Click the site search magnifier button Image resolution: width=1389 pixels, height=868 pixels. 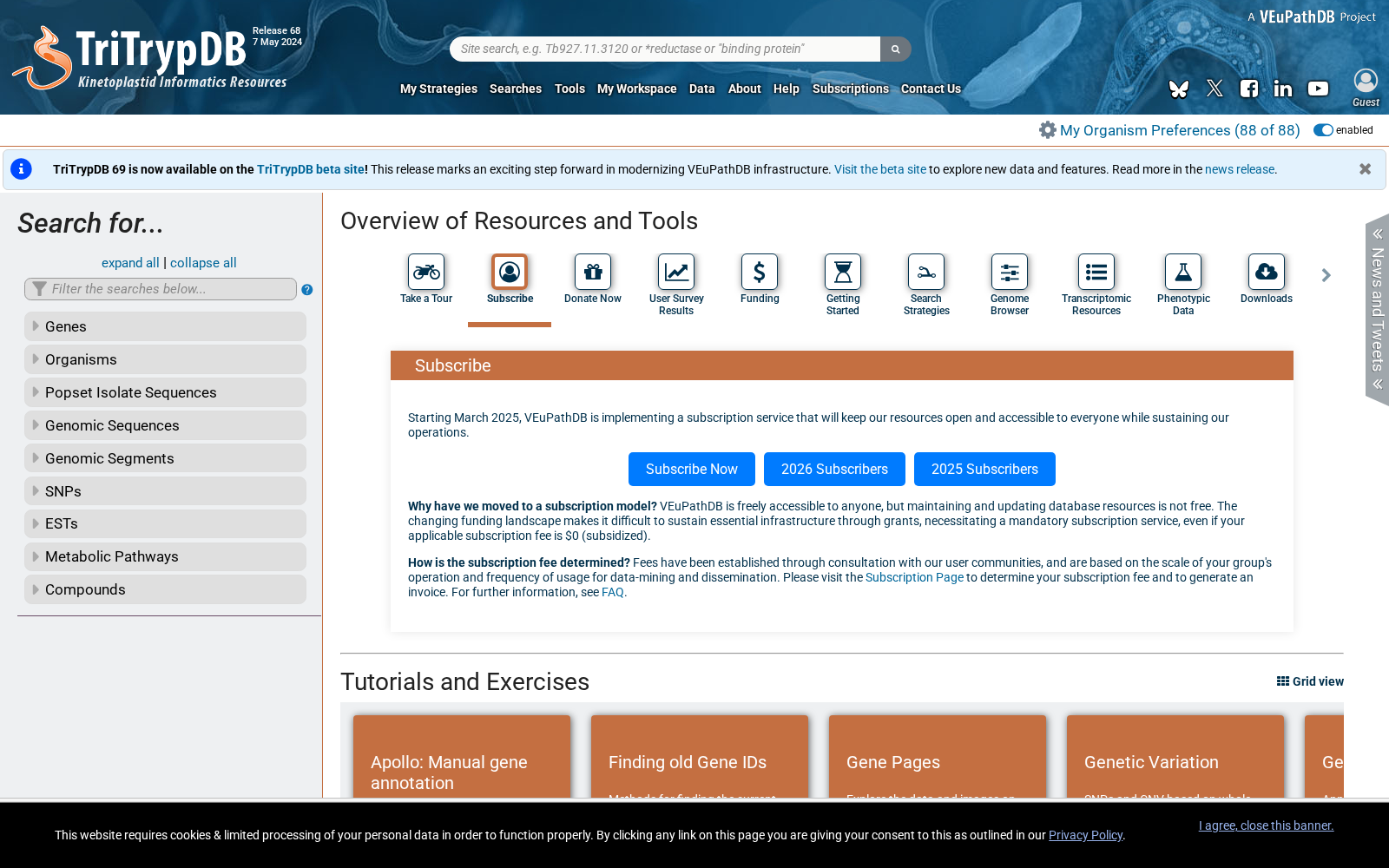click(x=895, y=49)
